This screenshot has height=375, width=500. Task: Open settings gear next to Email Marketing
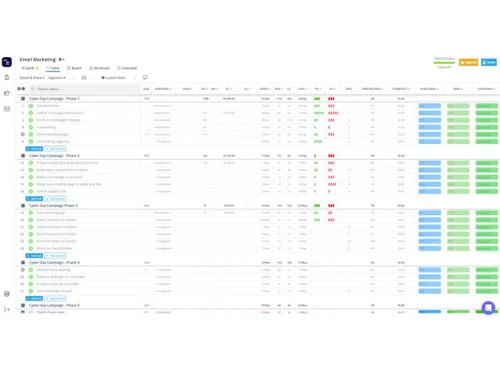(62, 59)
